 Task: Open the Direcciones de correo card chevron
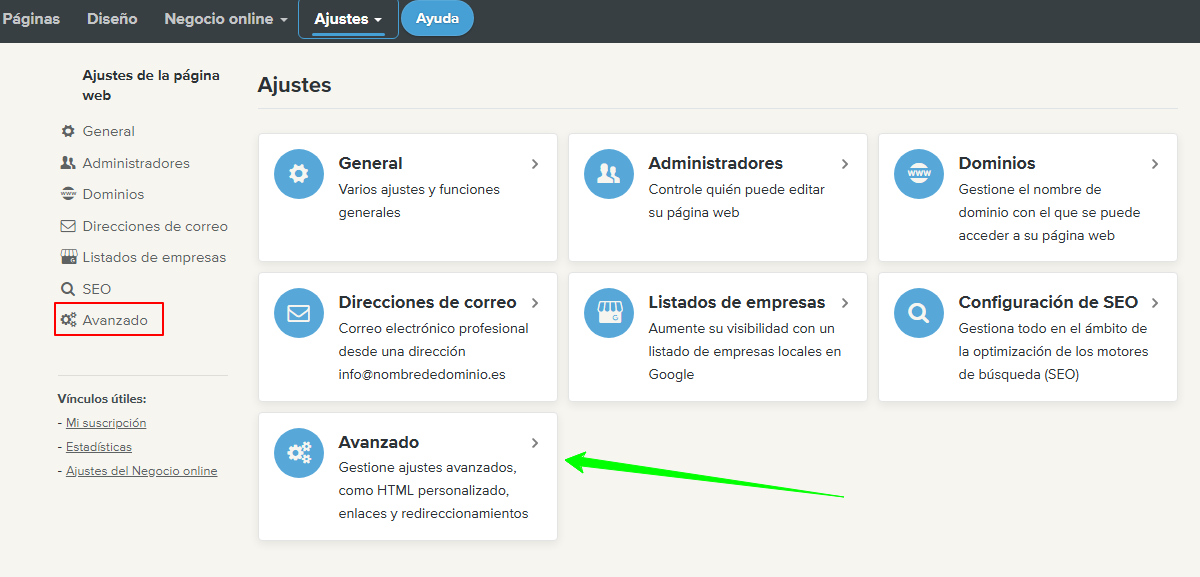pos(535,303)
